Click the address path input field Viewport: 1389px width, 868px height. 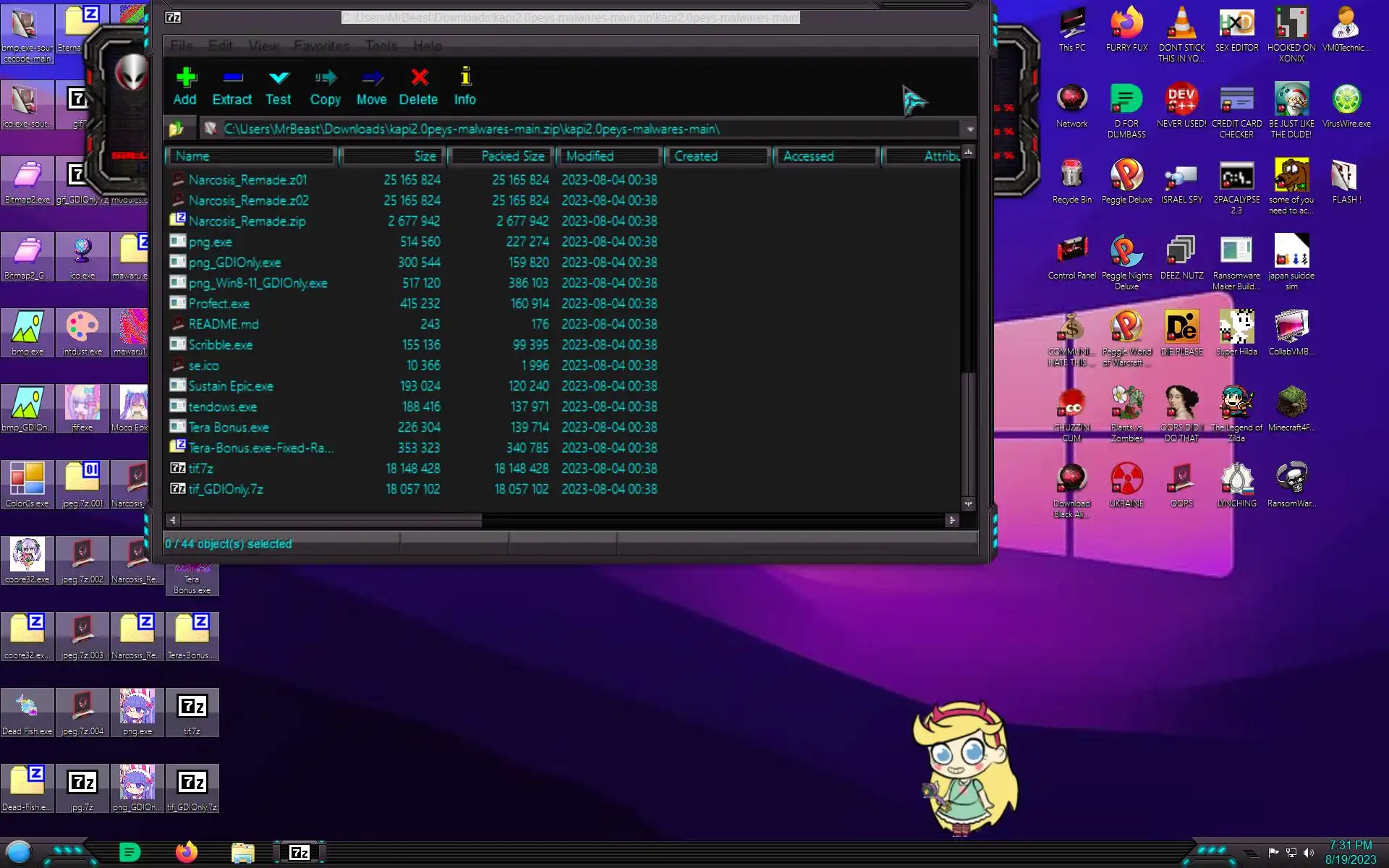579,129
